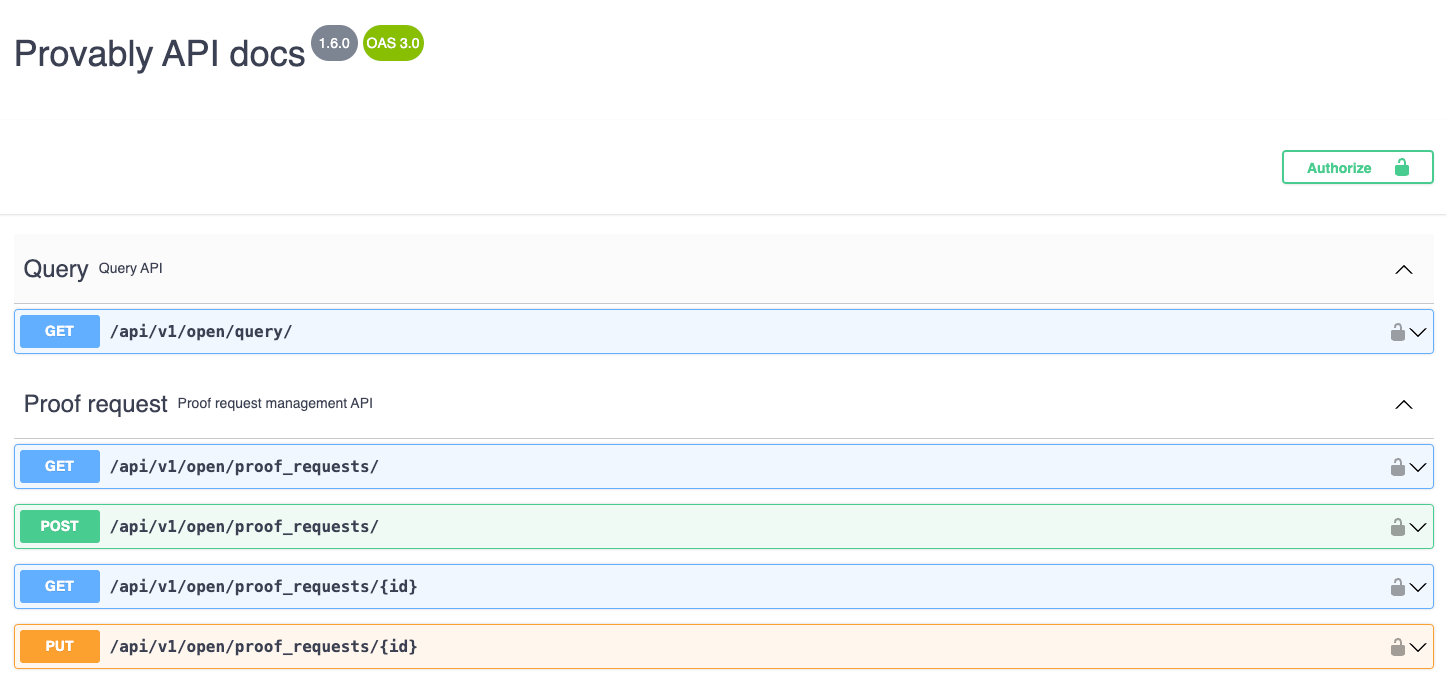Click lock icon on POST proof_requests row
The height and width of the screenshot is (685, 1446).
coord(1397,527)
